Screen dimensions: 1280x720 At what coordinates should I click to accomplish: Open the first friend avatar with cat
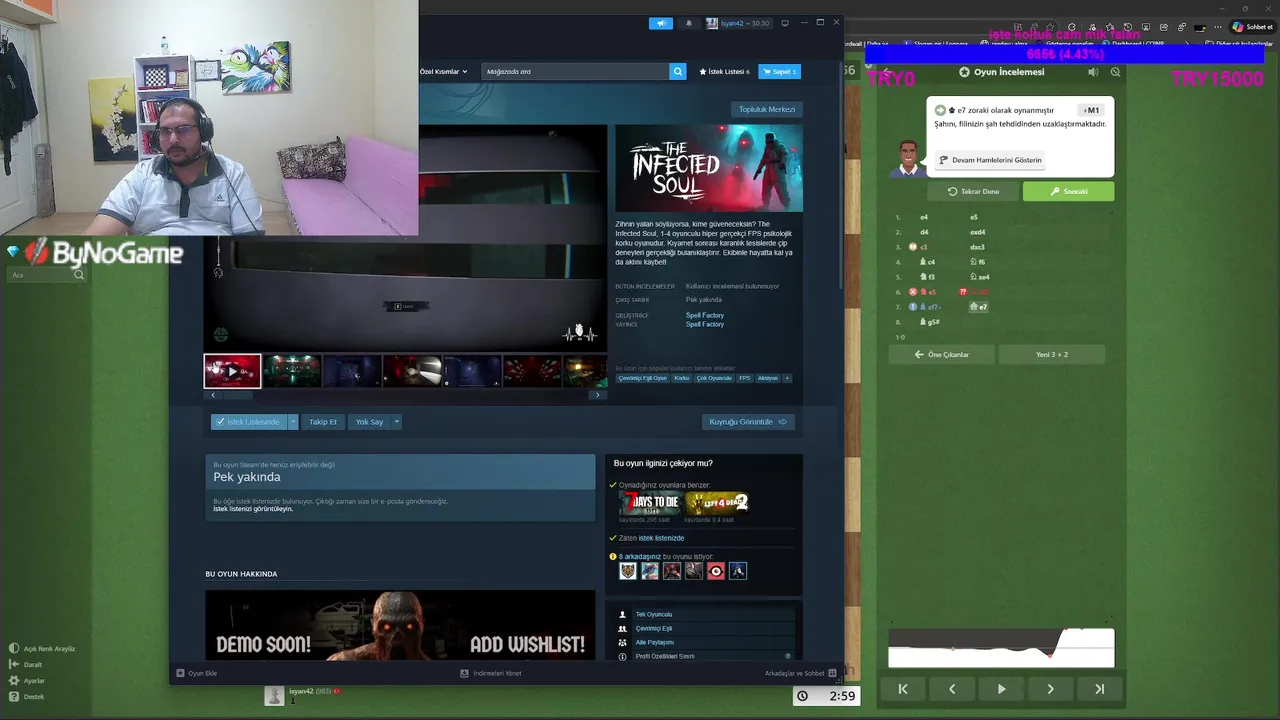click(x=628, y=571)
